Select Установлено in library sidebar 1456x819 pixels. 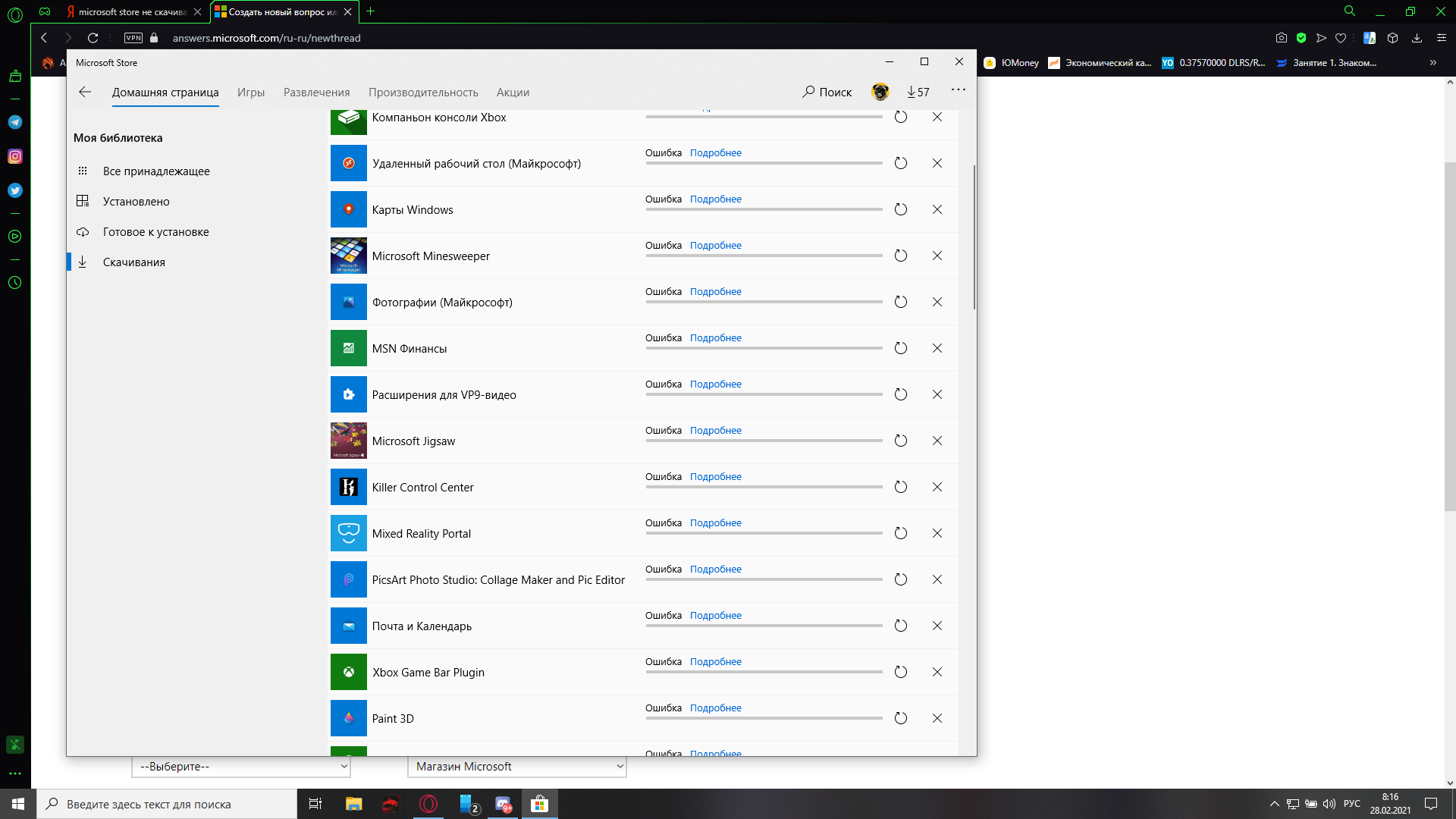[136, 202]
